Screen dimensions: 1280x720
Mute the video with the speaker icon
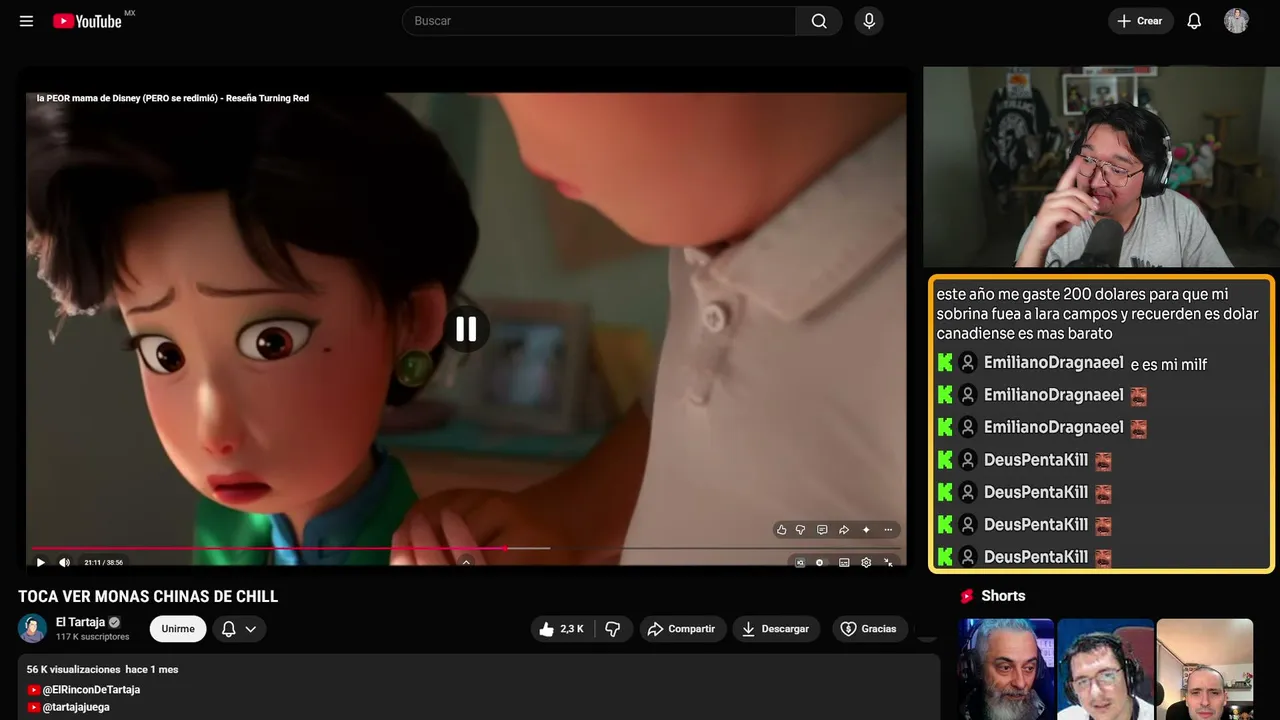point(65,562)
